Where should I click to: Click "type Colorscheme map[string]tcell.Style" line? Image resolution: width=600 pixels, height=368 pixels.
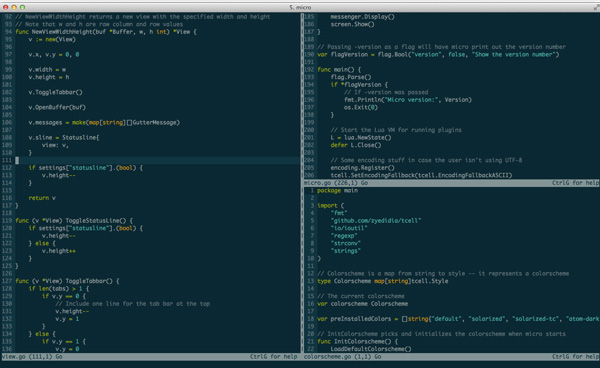(x=383, y=281)
